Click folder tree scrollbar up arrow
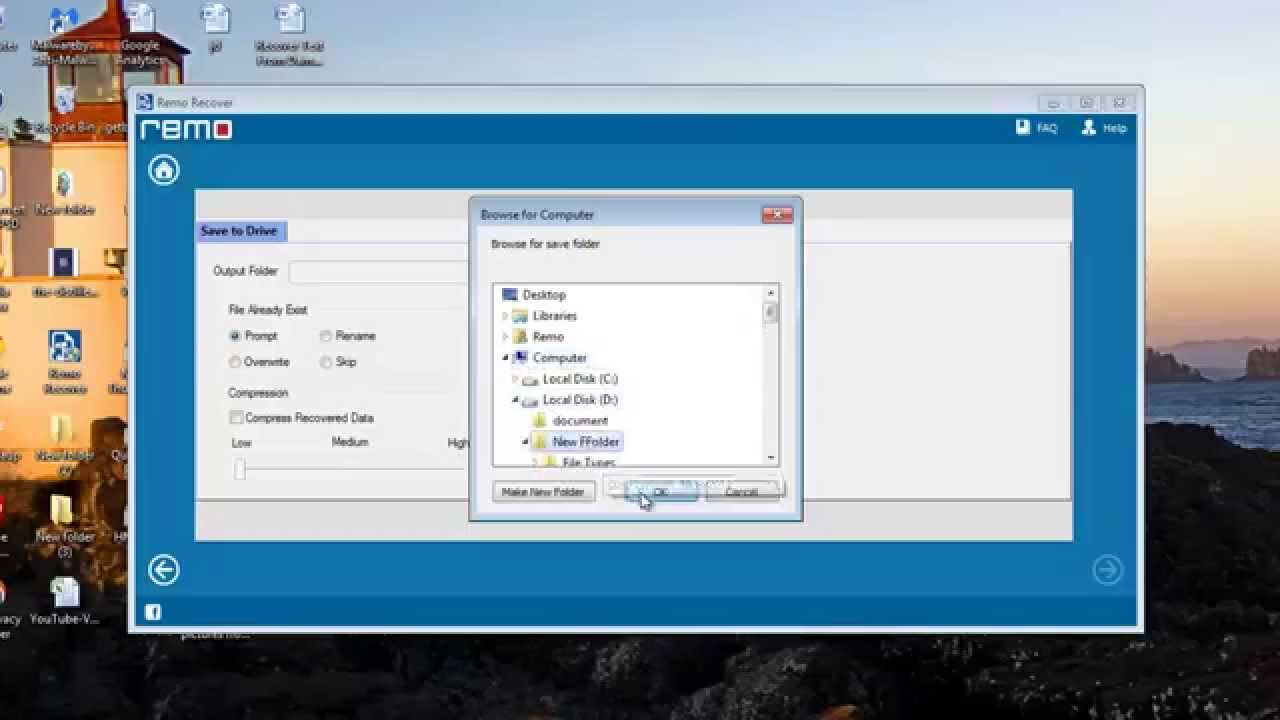The width and height of the screenshot is (1280, 720). (770, 293)
